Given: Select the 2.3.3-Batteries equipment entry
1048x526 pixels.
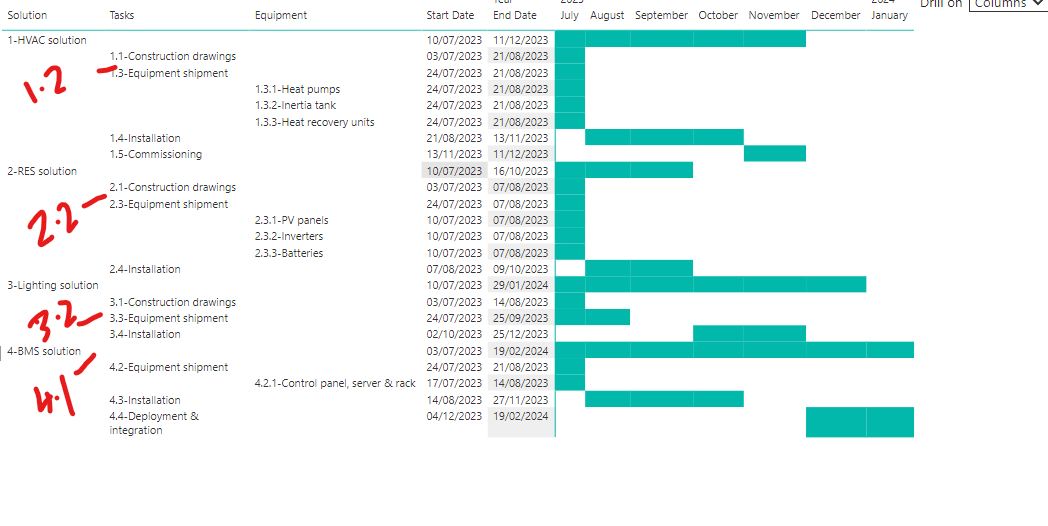Looking at the screenshot, I should tap(289, 253).
